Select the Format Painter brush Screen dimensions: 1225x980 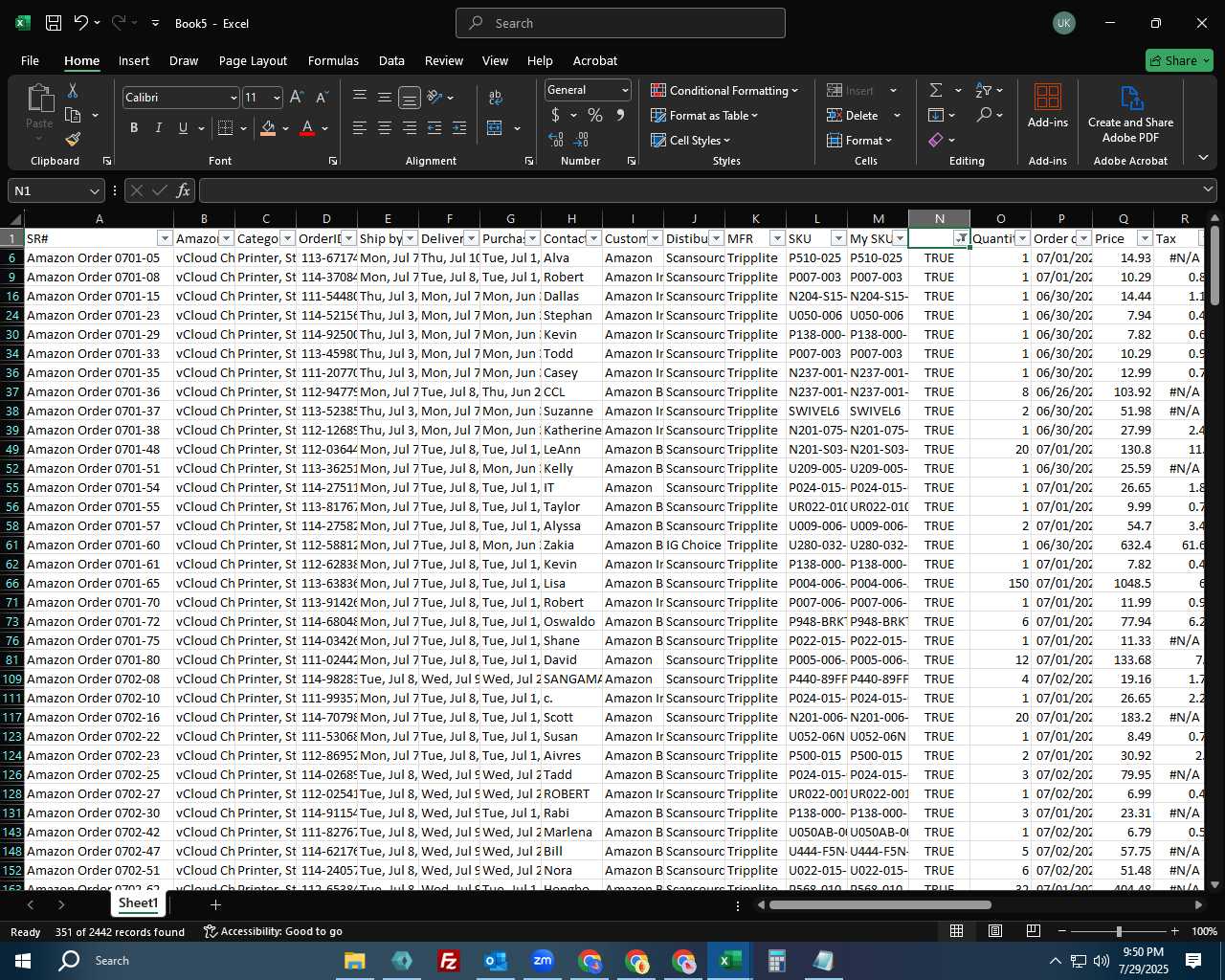[x=73, y=139]
